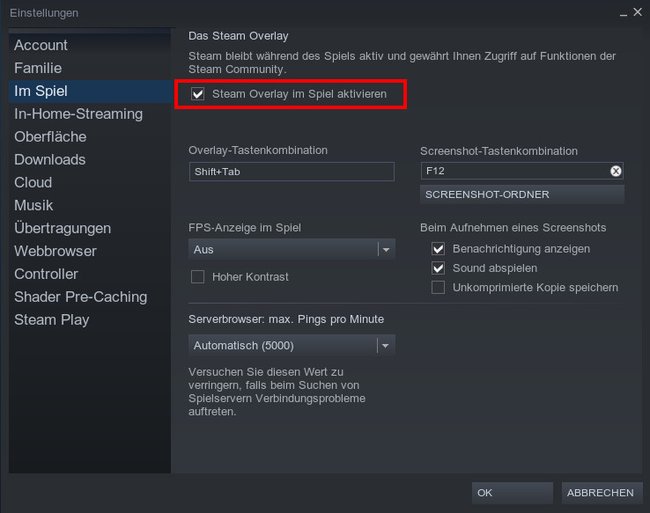The width and height of the screenshot is (650, 513).
Task: Click the SCREENSHOT-ORDNER button
Action: pos(522,194)
